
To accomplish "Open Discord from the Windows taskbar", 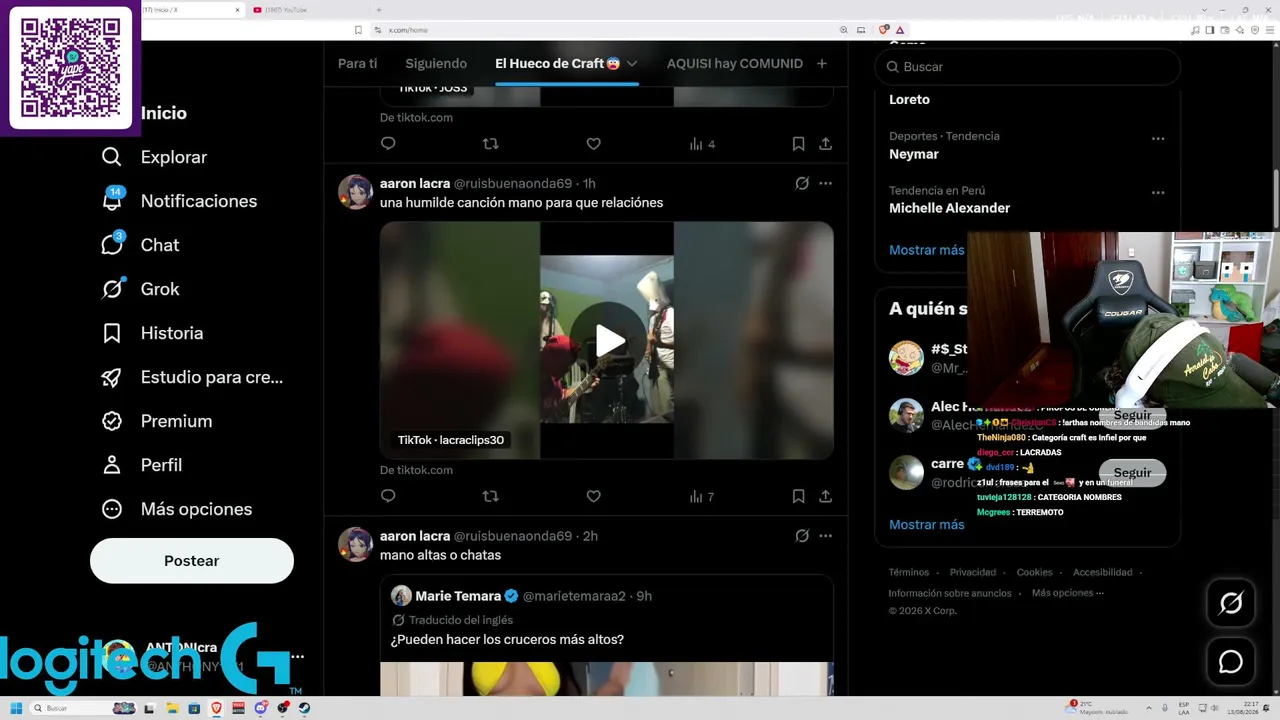I will pyautogui.click(x=261, y=708).
